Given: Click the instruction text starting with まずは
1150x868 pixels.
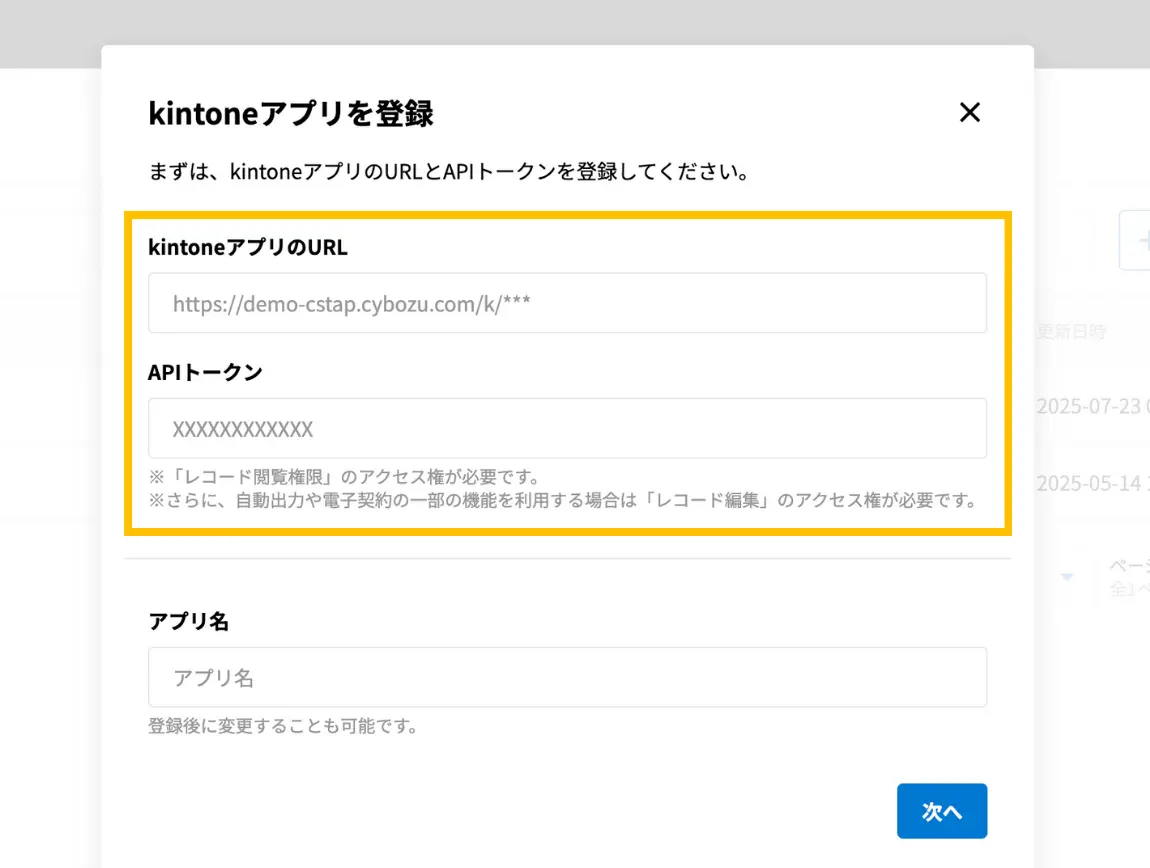Looking at the screenshot, I should 450,172.
